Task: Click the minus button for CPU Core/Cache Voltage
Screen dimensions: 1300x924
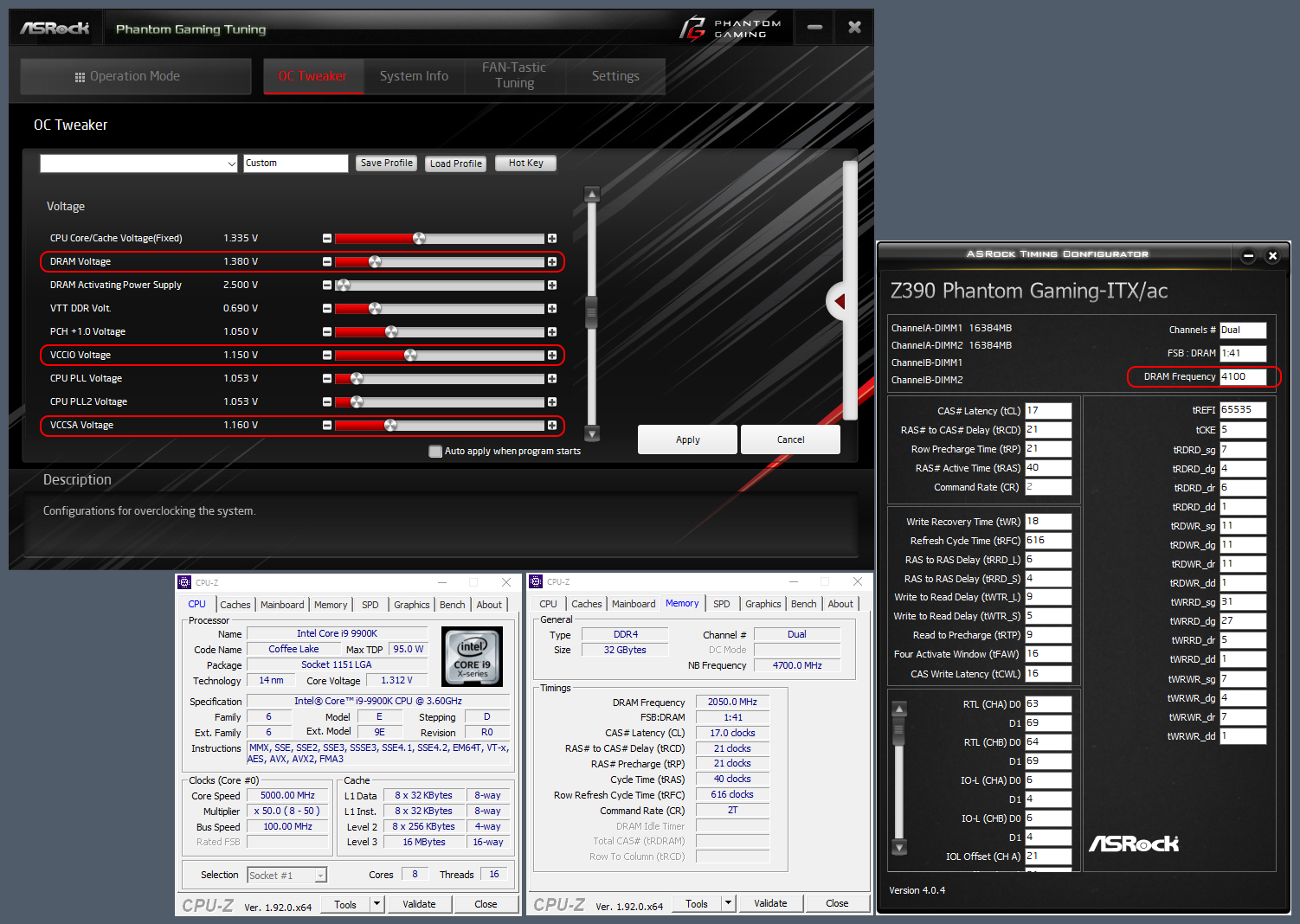Action: coord(327,239)
